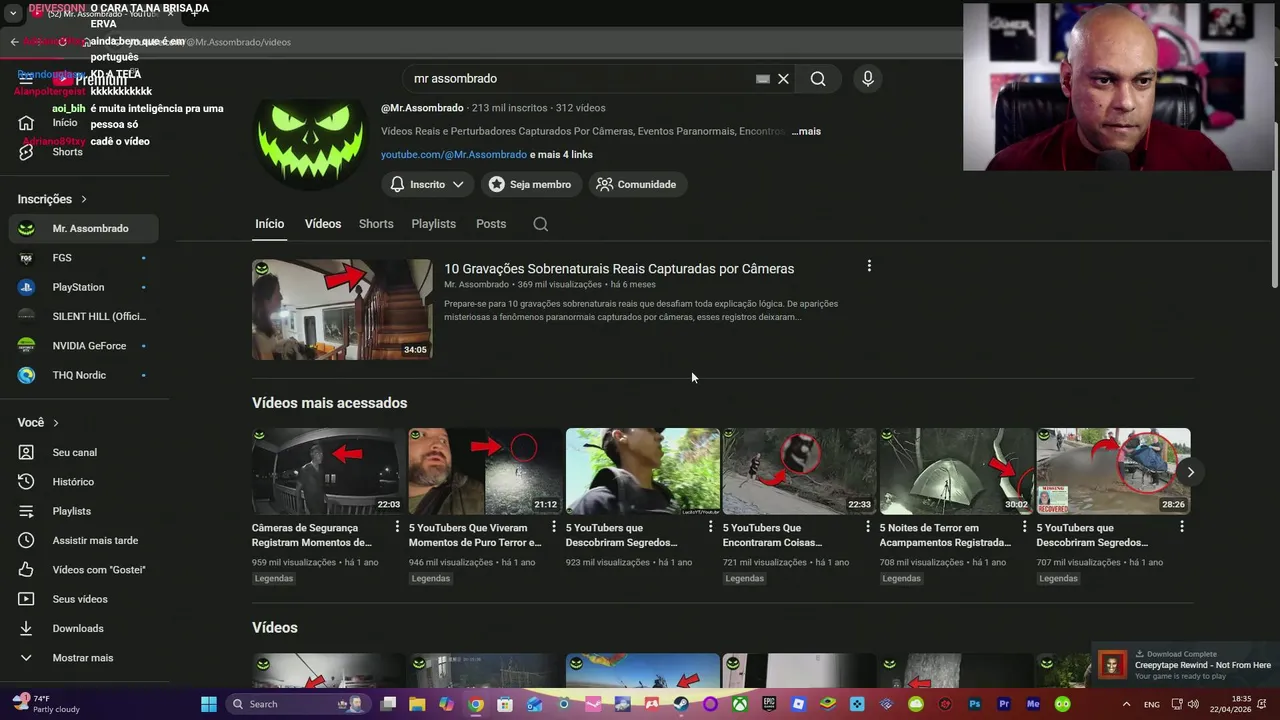This screenshot has width=1280, height=720.
Task: Switch to the Playlists channel tab
Action: [x=433, y=224]
